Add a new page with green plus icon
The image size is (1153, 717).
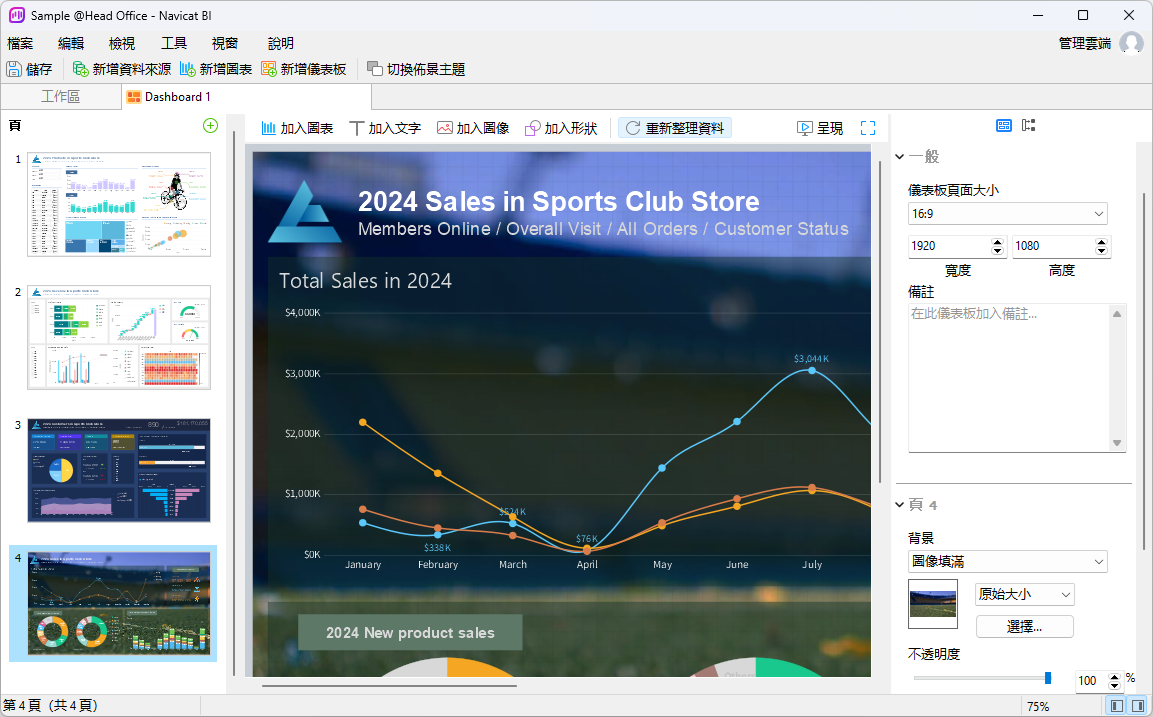coord(210,125)
